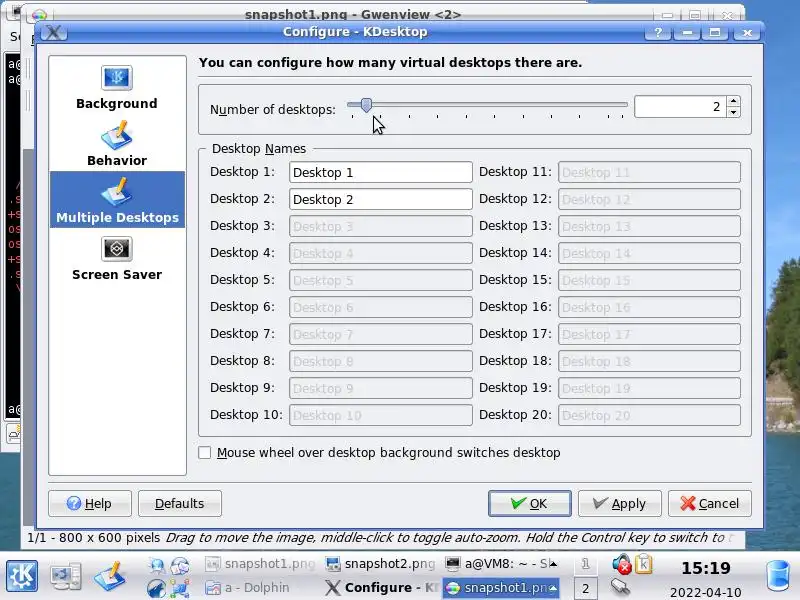The image size is (800, 600).
Task: Switch to virtual desktop 2 in pager
Action: click(585, 588)
